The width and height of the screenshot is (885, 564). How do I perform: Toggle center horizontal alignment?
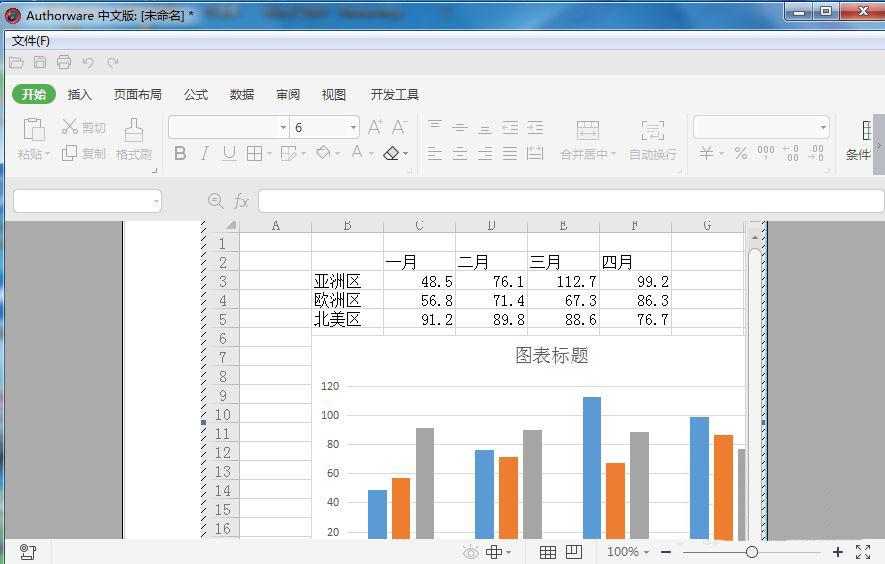pyautogui.click(x=460, y=154)
